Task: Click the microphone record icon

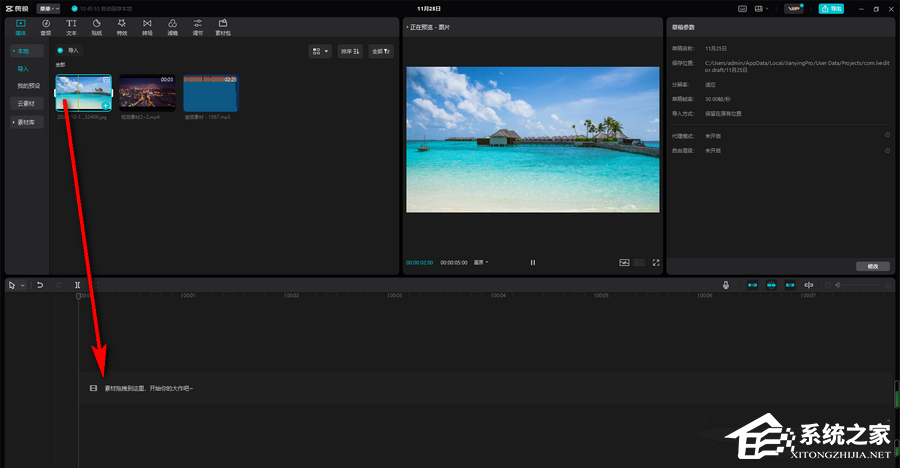Action: (726, 285)
